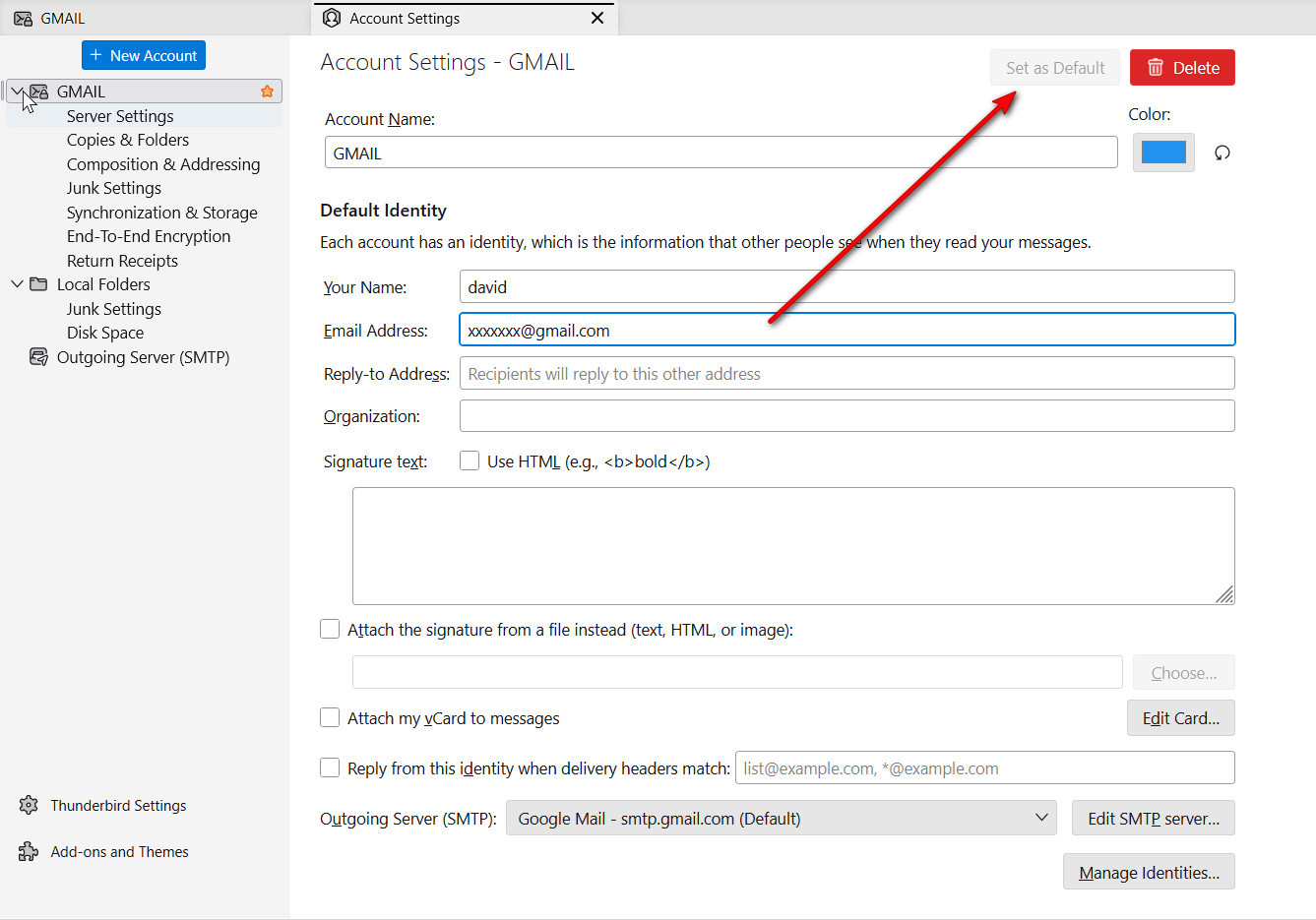The height and width of the screenshot is (920, 1316).
Task: Click the orange default-account star icon
Action: click(x=267, y=92)
